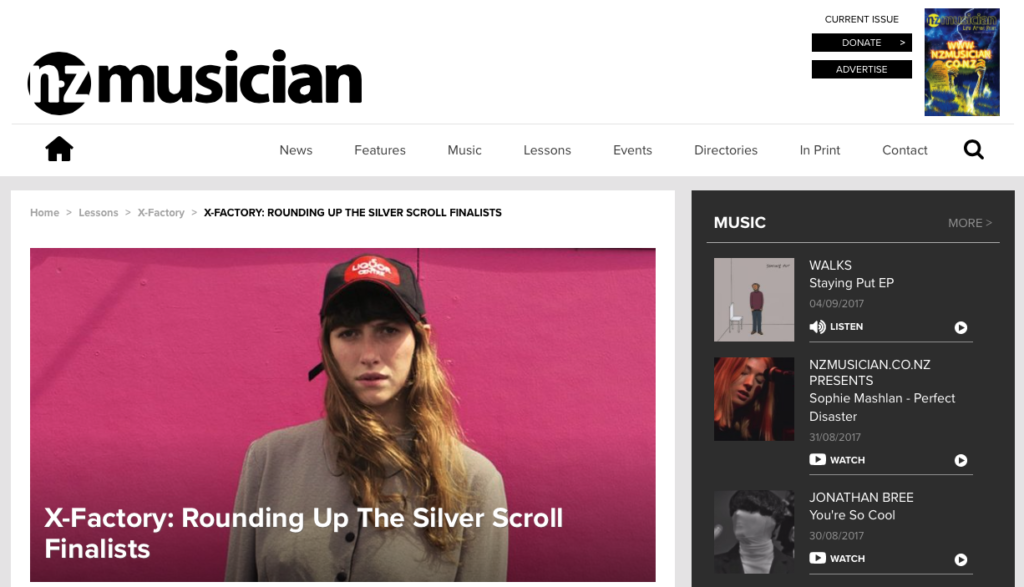Open the News menu
Screen dimensions: 1024x587
click(x=296, y=150)
